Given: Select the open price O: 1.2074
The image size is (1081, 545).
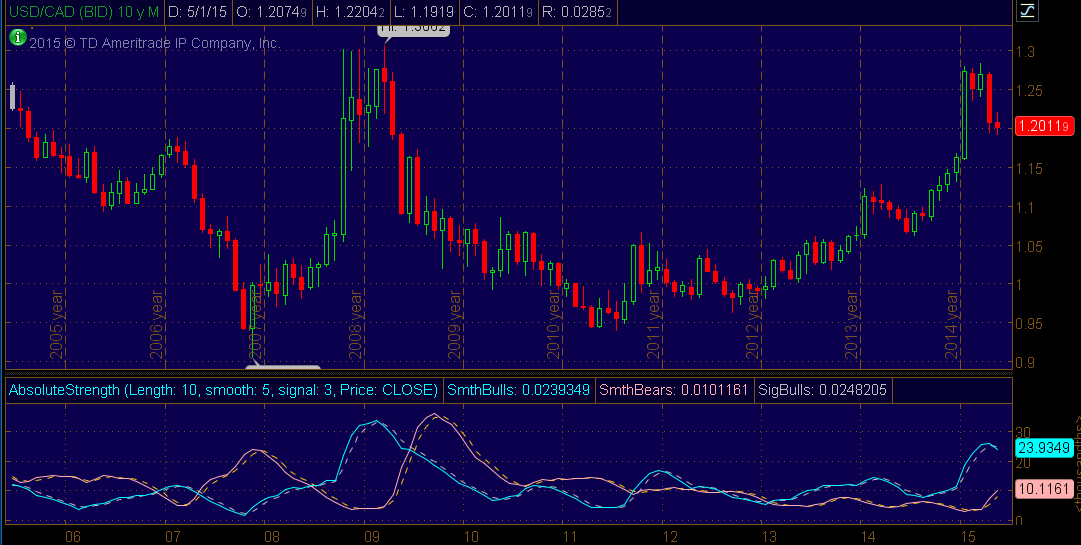Looking at the screenshot, I should click(272, 12).
